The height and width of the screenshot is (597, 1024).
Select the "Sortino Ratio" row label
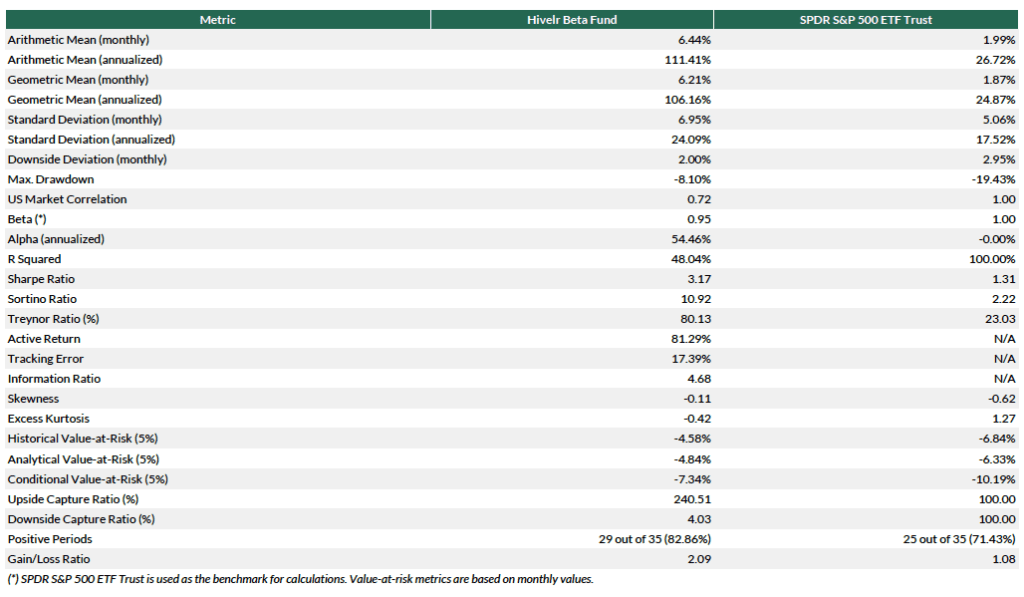[x=42, y=298]
